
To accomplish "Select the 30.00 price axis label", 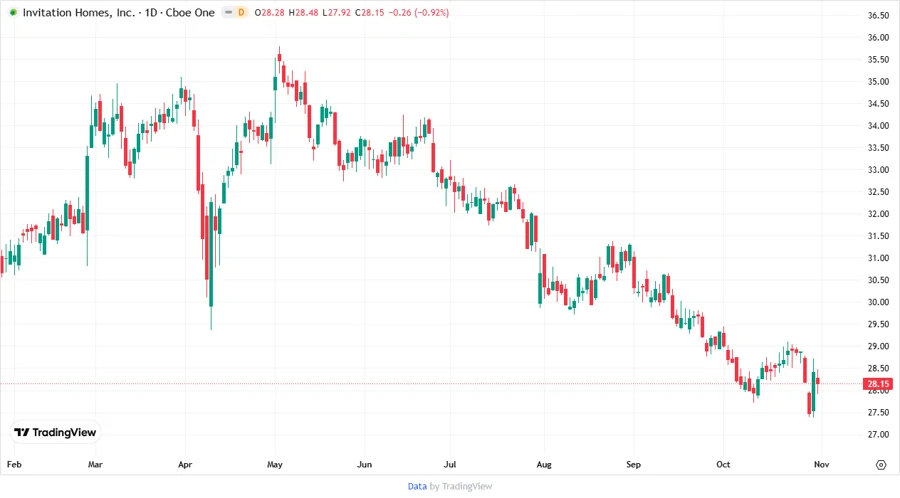I will pyautogui.click(x=878, y=302).
